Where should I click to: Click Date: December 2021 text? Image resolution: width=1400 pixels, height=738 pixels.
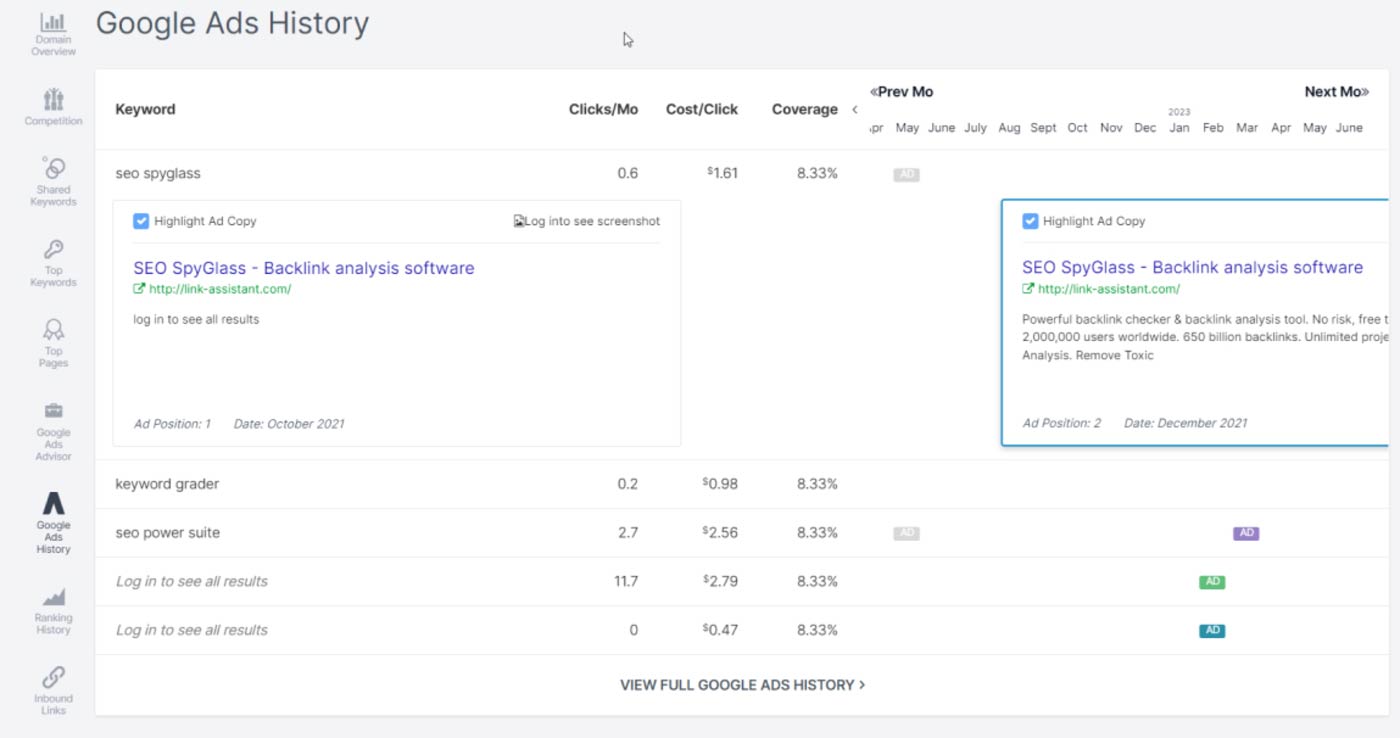coord(1185,423)
